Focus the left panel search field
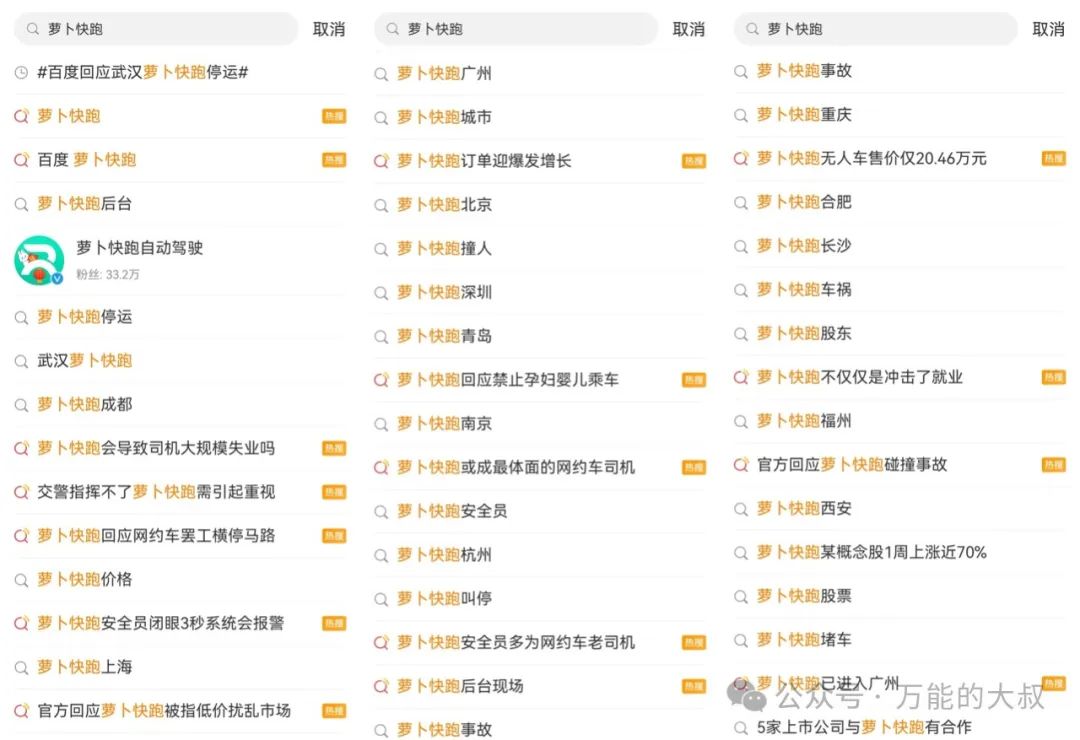 tap(156, 29)
